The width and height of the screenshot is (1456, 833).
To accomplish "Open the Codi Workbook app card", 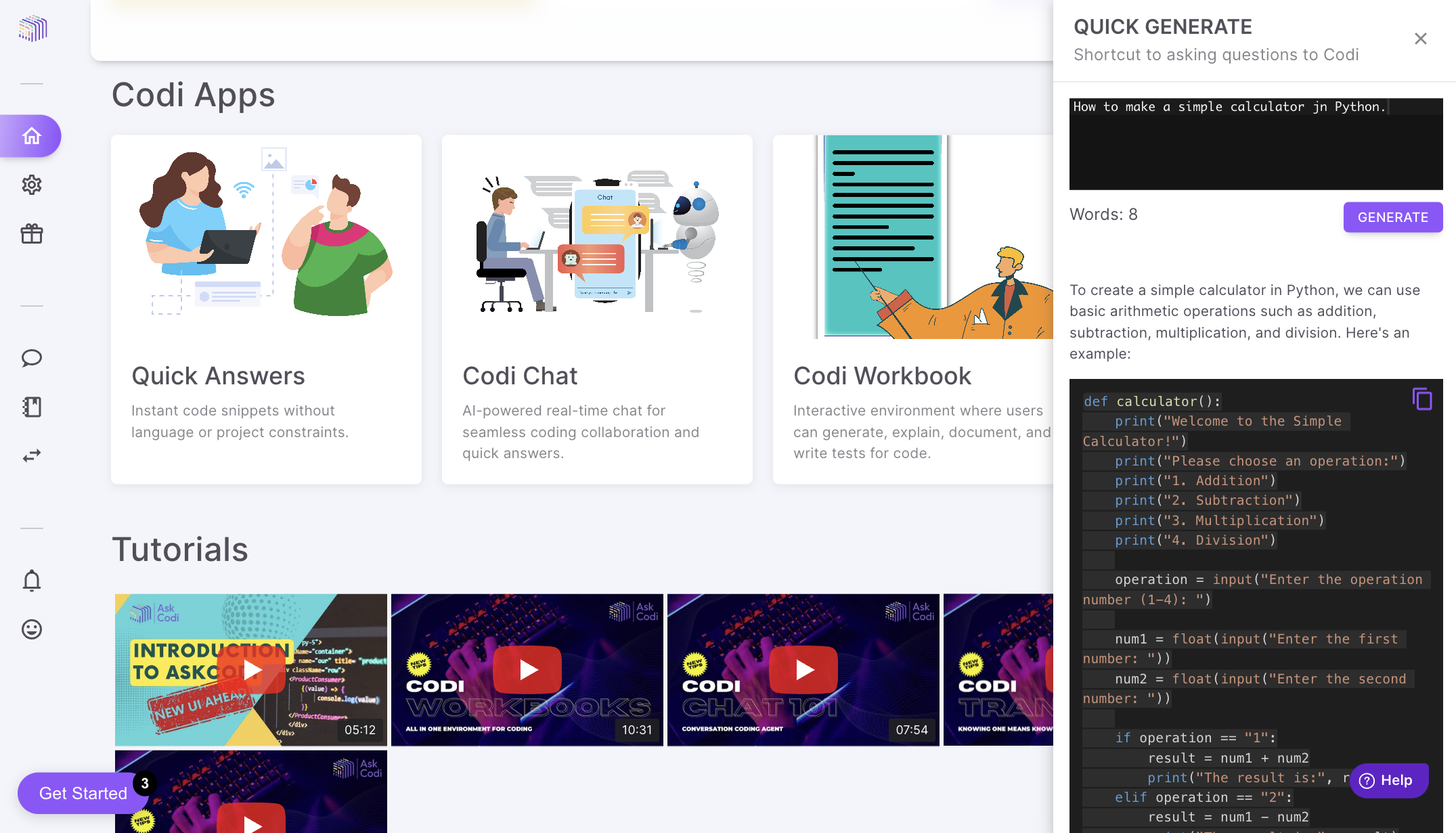I will tap(913, 309).
